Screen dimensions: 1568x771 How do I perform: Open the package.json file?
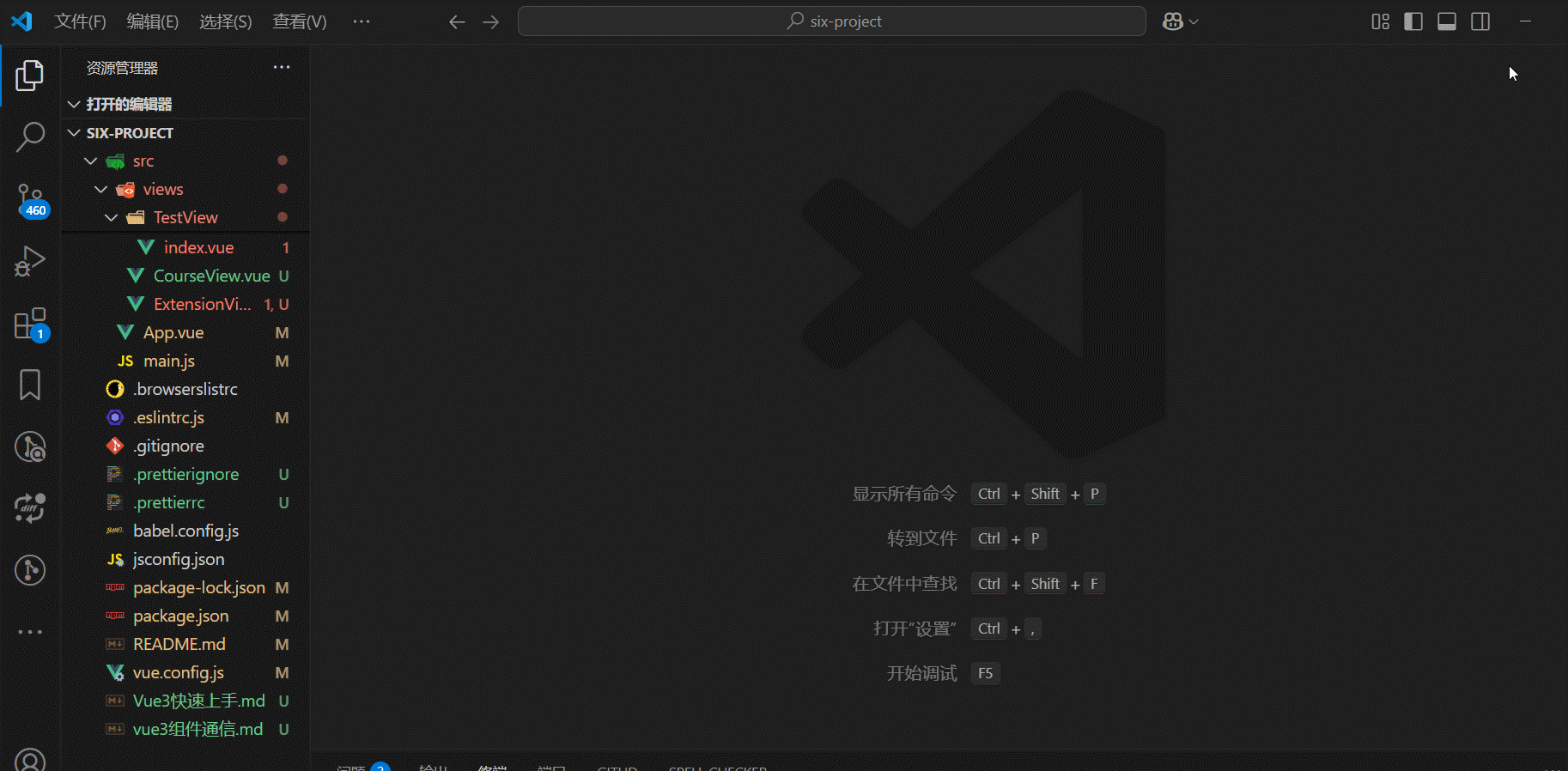tap(185, 616)
